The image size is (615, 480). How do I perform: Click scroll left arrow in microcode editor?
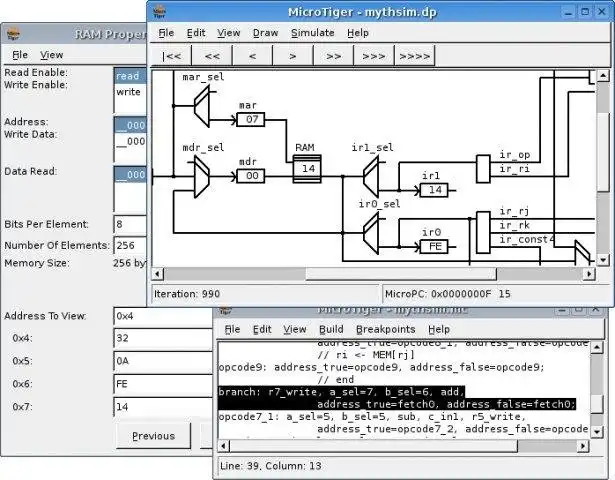(x=224, y=446)
